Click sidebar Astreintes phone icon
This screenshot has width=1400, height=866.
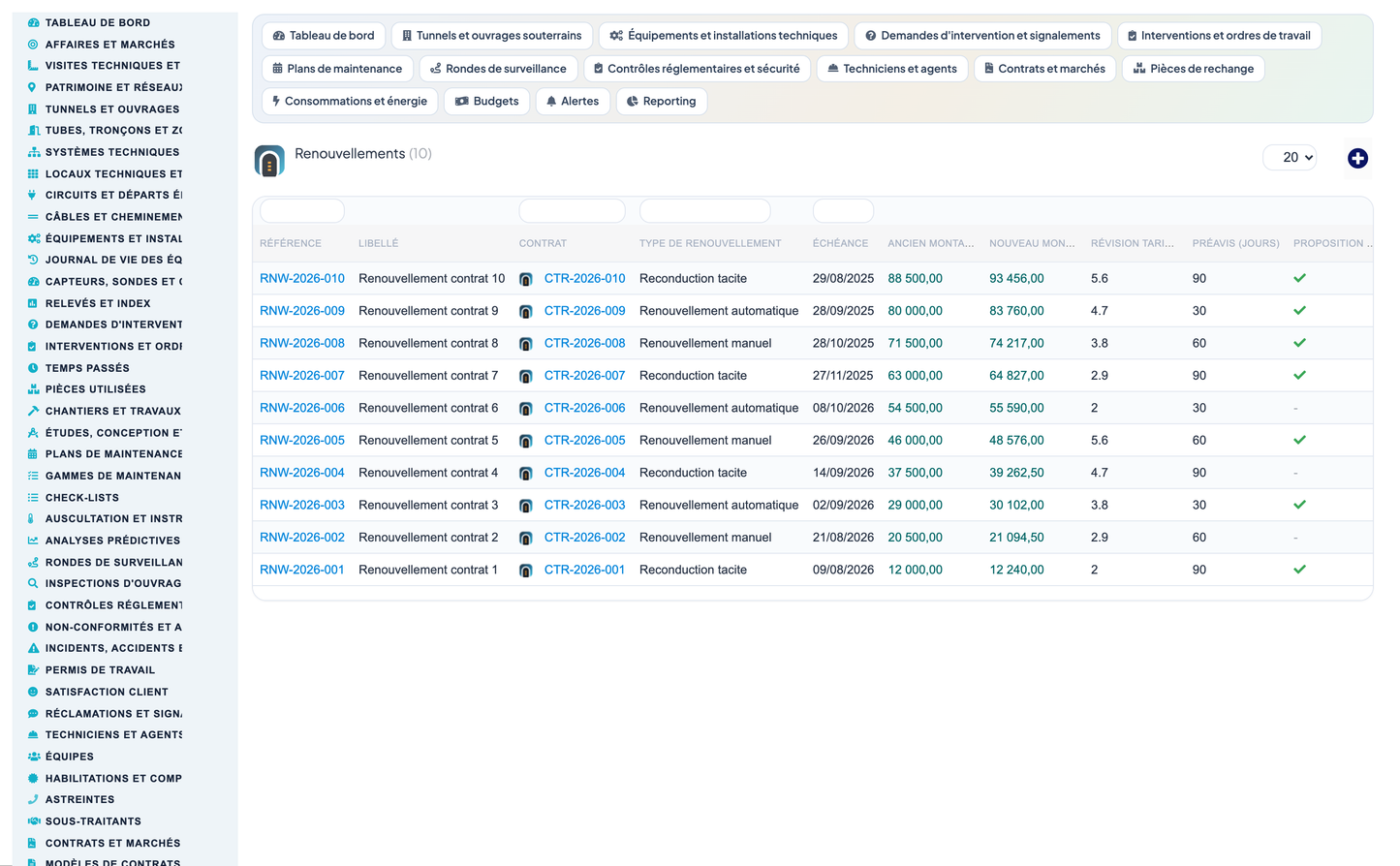(x=33, y=799)
